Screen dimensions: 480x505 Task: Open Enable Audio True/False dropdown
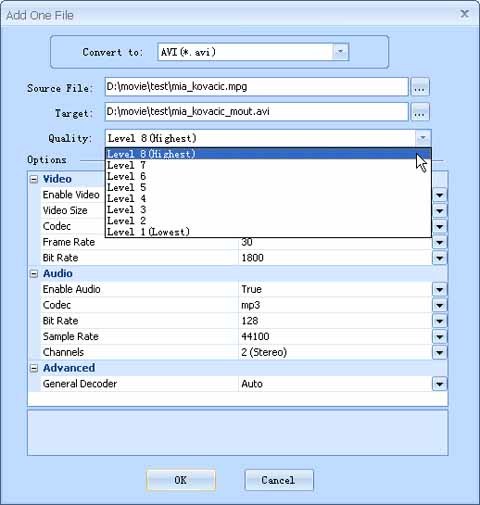(x=439, y=289)
